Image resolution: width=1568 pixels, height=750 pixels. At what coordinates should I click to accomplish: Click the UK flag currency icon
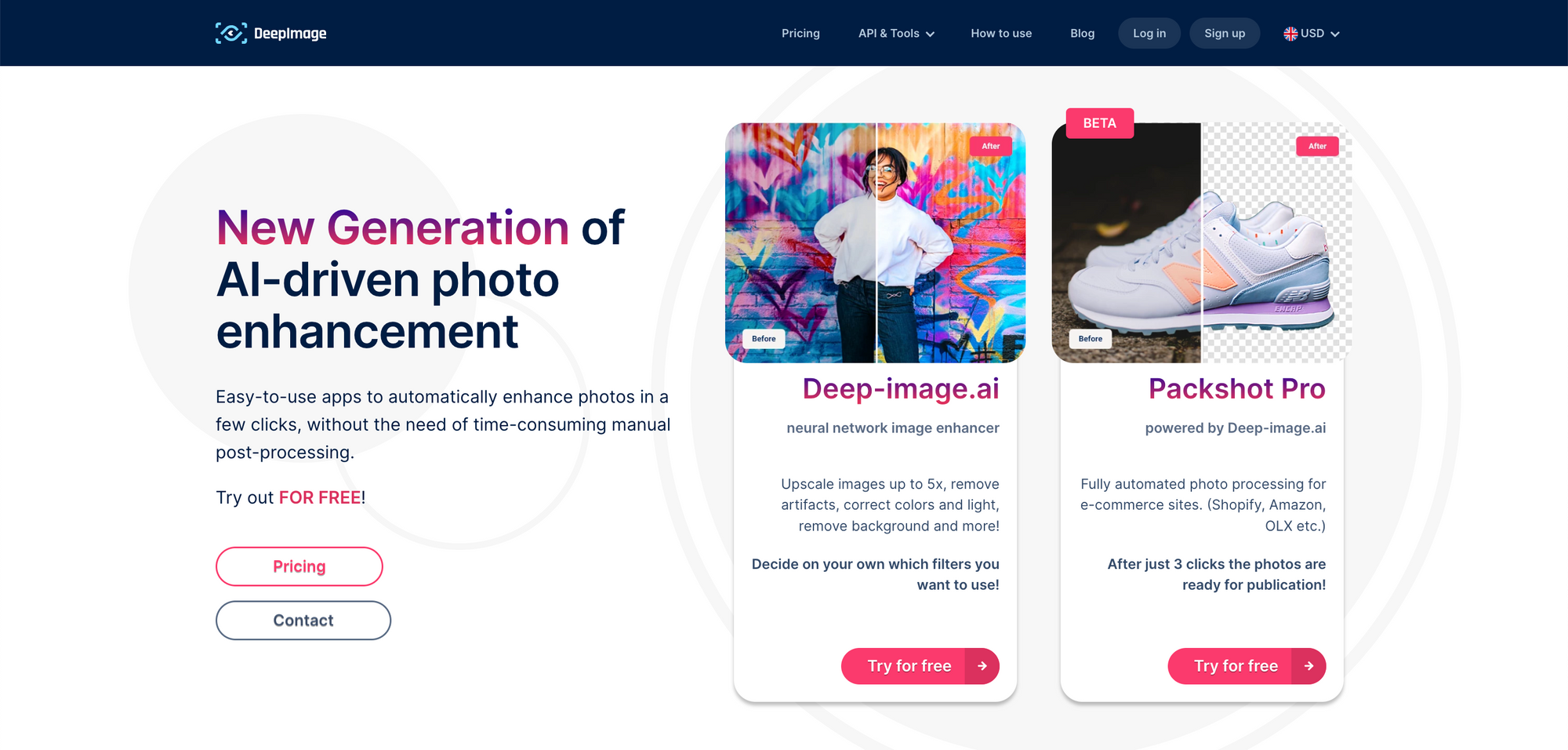[x=1290, y=34]
